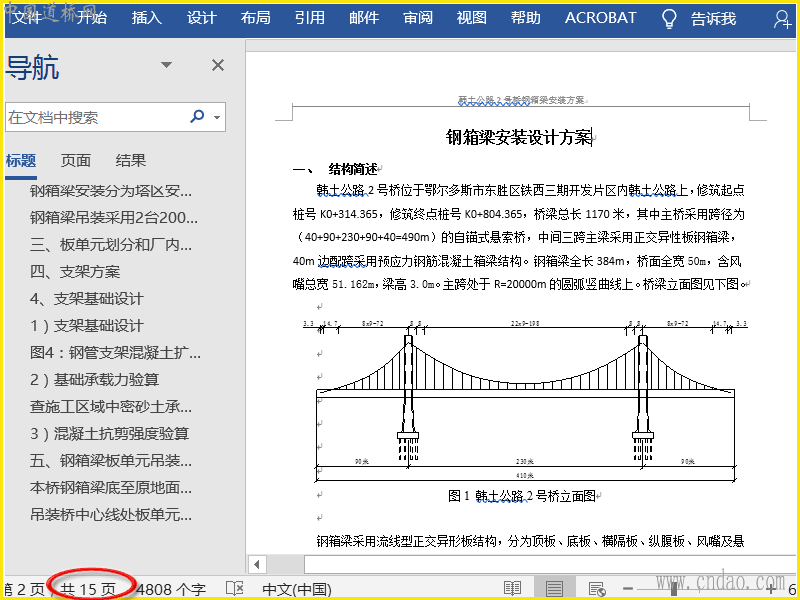
Task: Click the document title 钢箱梁安装设计方案
Action: (519, 138)
